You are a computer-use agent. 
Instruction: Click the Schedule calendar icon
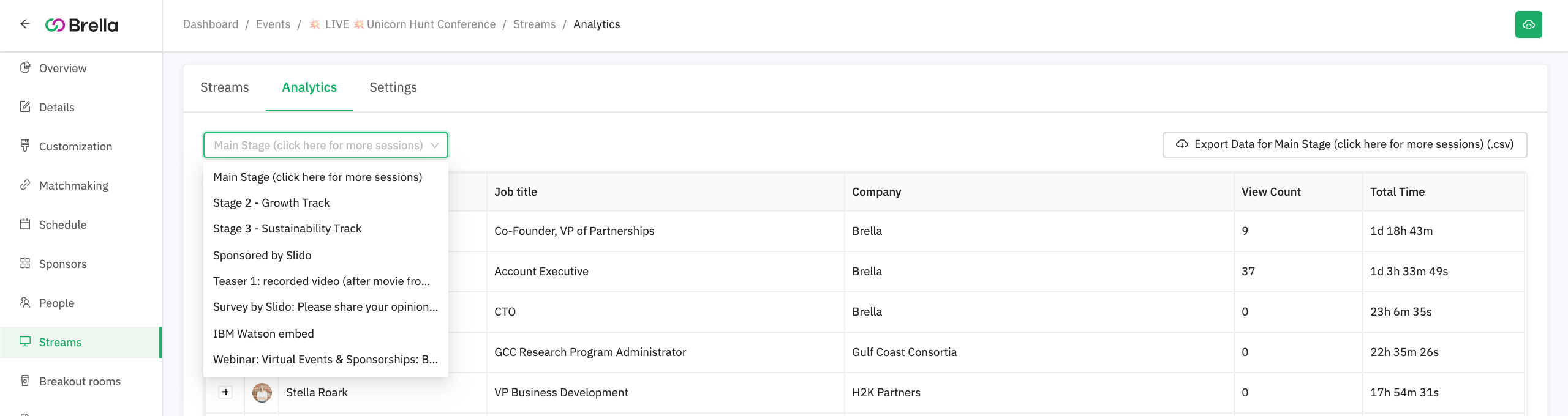tap(25, 225)
